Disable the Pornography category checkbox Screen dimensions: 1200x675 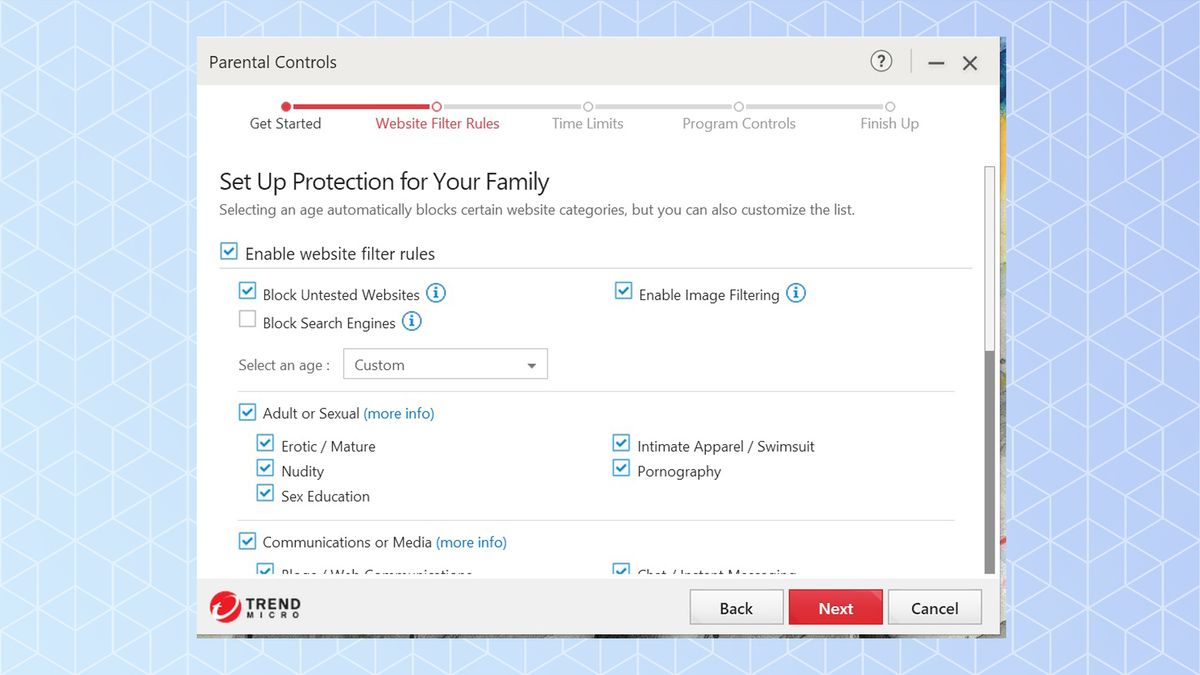pyautogui.click(x=621, y=468)
